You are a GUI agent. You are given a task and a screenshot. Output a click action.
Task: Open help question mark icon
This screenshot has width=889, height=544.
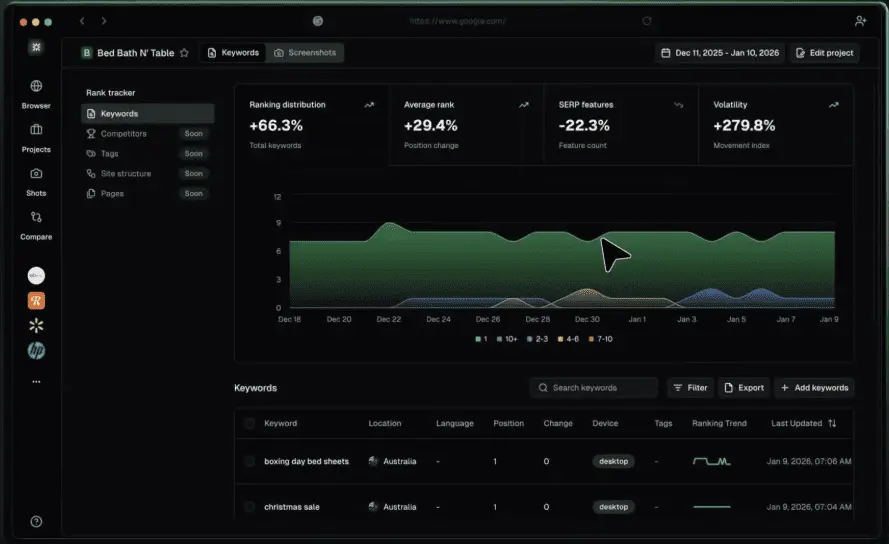pyautogui.click(x=36, y=521)
